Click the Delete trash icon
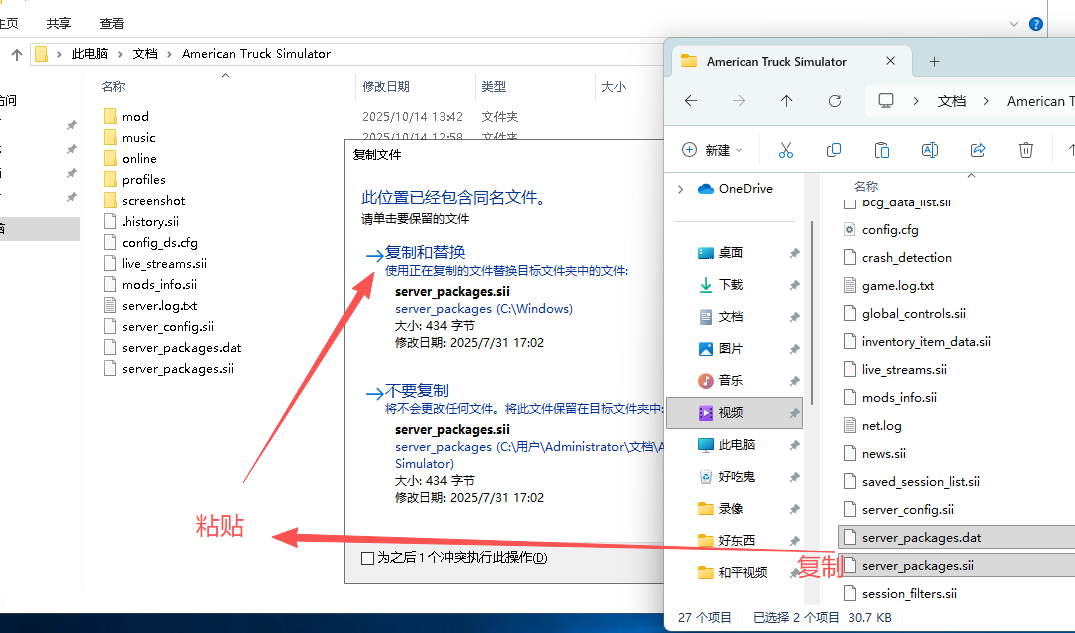 pos(1025,150)
